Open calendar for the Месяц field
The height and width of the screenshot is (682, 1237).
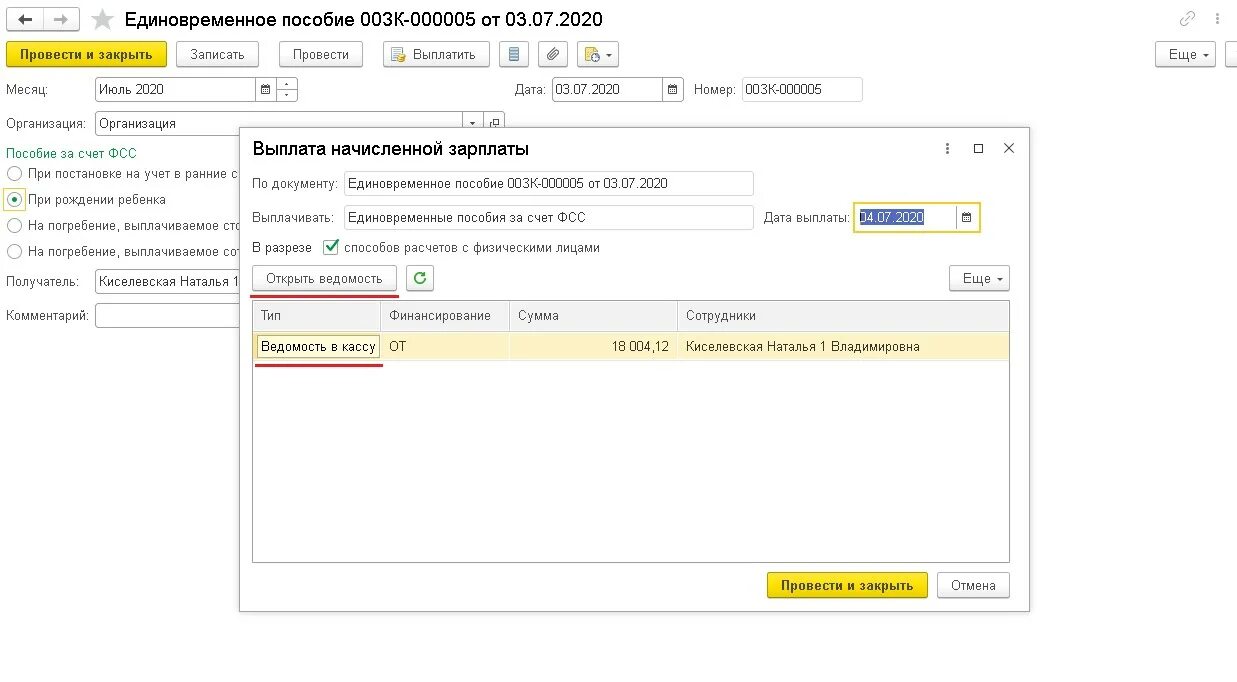pyautogui.click(x=265, y=89)
